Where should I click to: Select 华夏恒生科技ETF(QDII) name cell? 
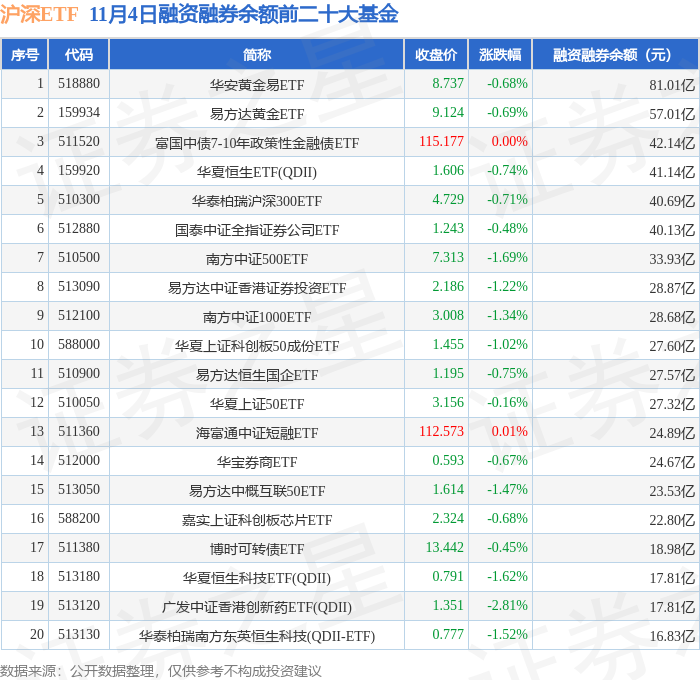[x=257, y=578]
